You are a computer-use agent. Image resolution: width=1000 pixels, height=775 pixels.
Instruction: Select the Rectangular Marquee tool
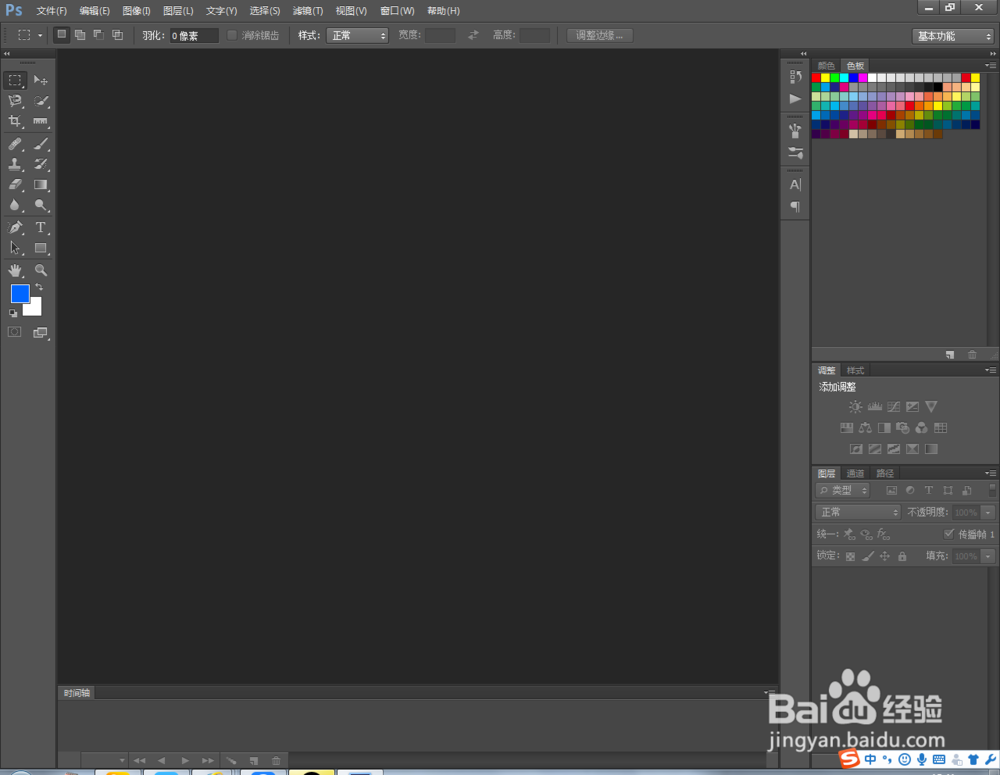pyautogui.click(x=15, y=80)
